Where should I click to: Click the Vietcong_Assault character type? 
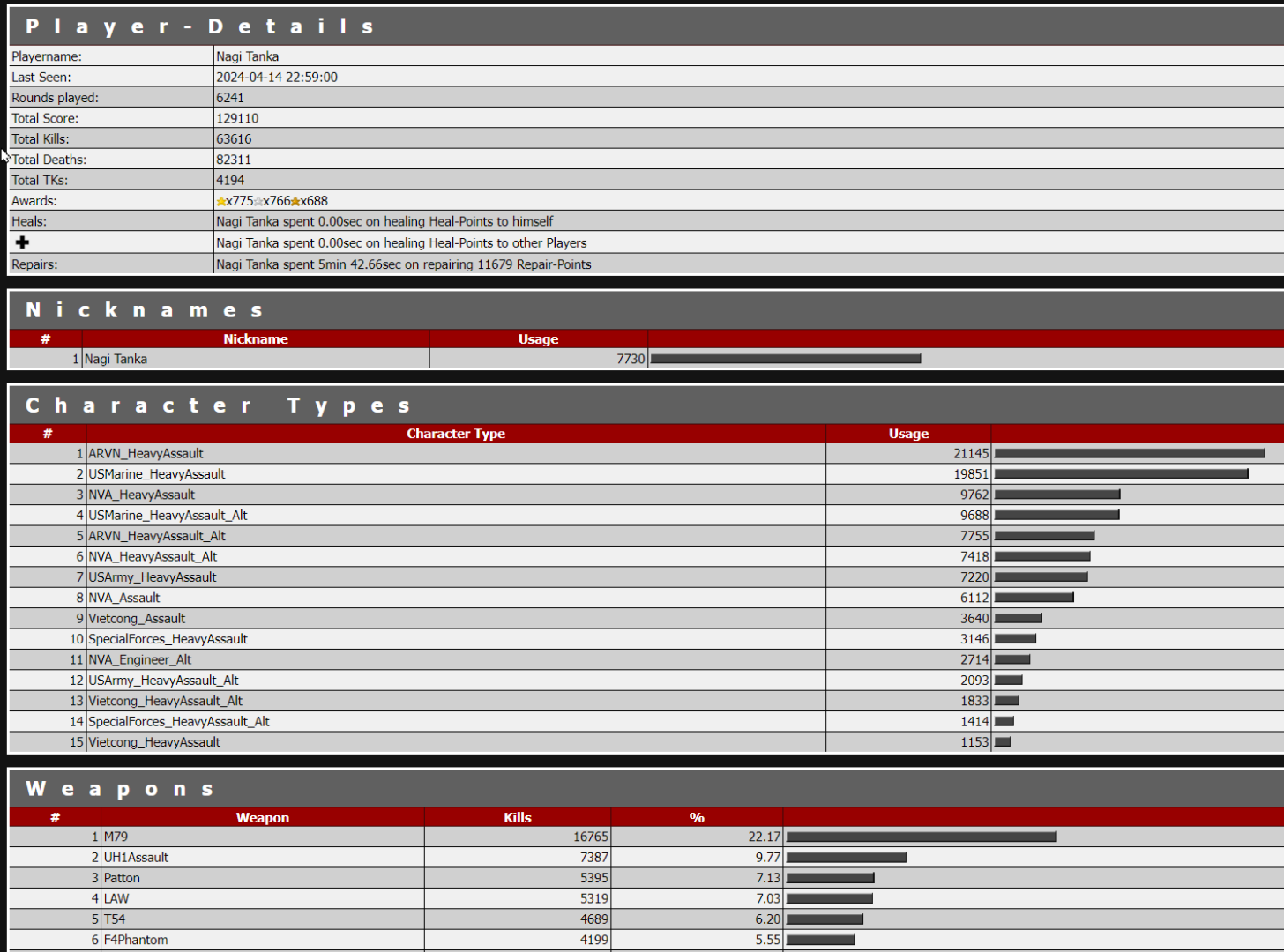pos(137,619)
